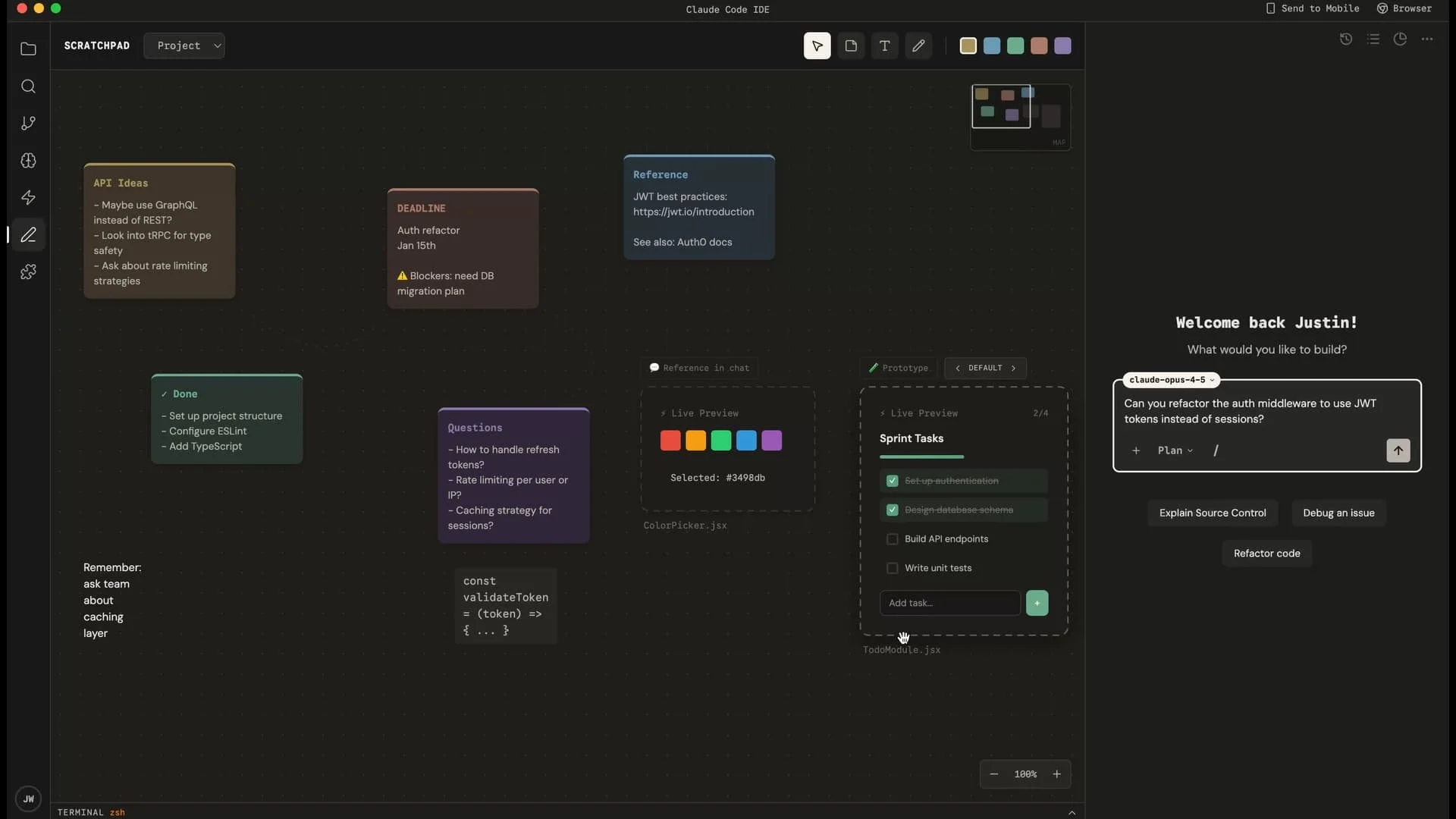Viewport: 1456px width, 819px height.
Task: Click the Debug an issue button
Action: point(1338,513)
